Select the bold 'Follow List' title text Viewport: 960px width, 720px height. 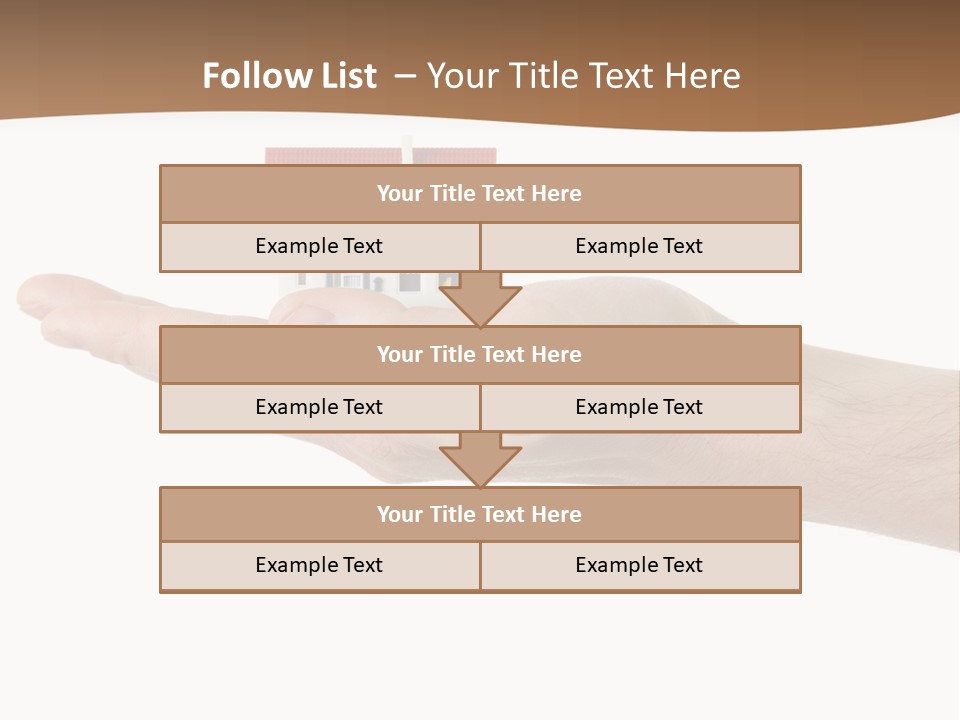(289, 76)
